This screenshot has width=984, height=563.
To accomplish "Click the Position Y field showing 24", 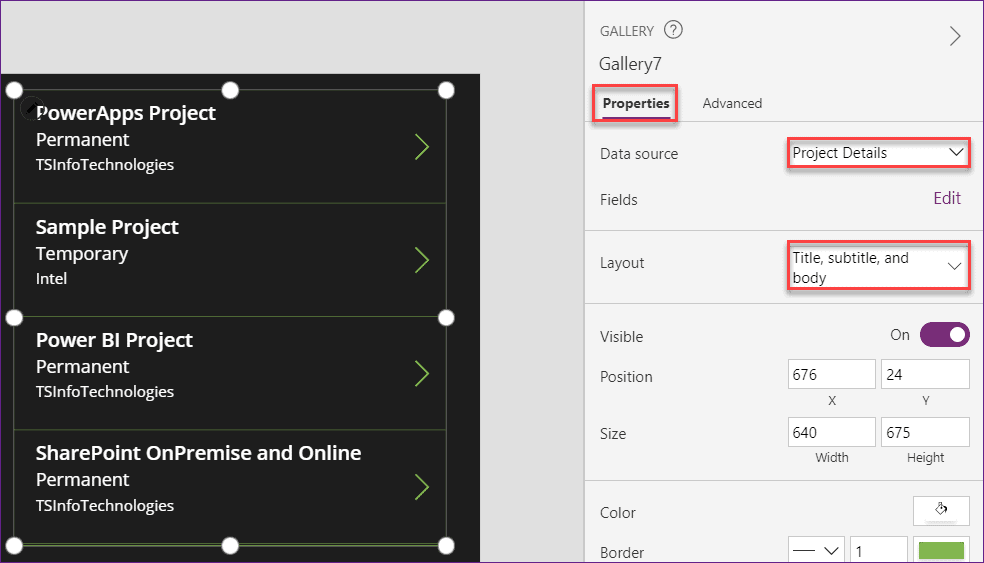I will point(925,374).
